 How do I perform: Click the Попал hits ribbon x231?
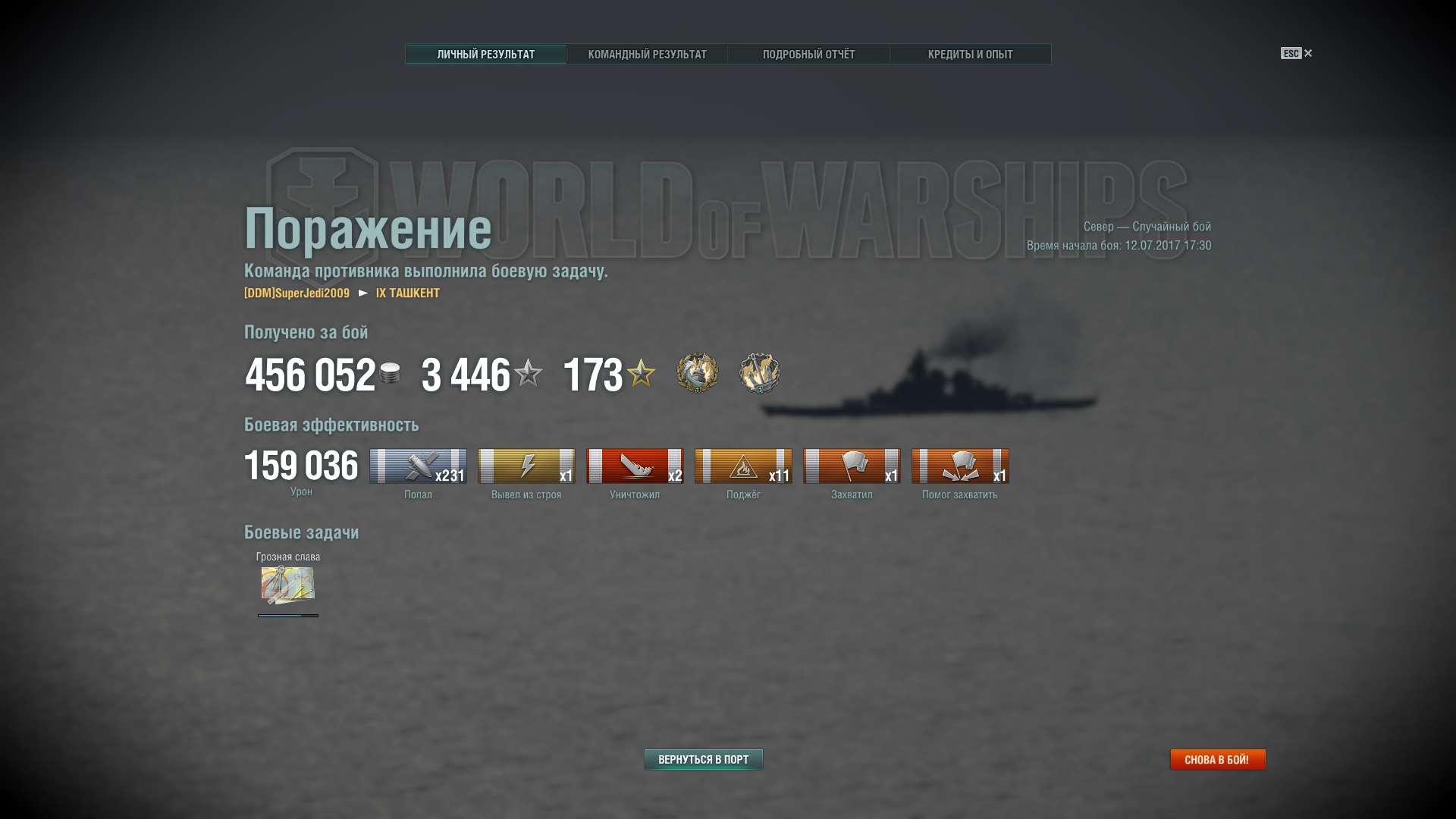point(418,466)
